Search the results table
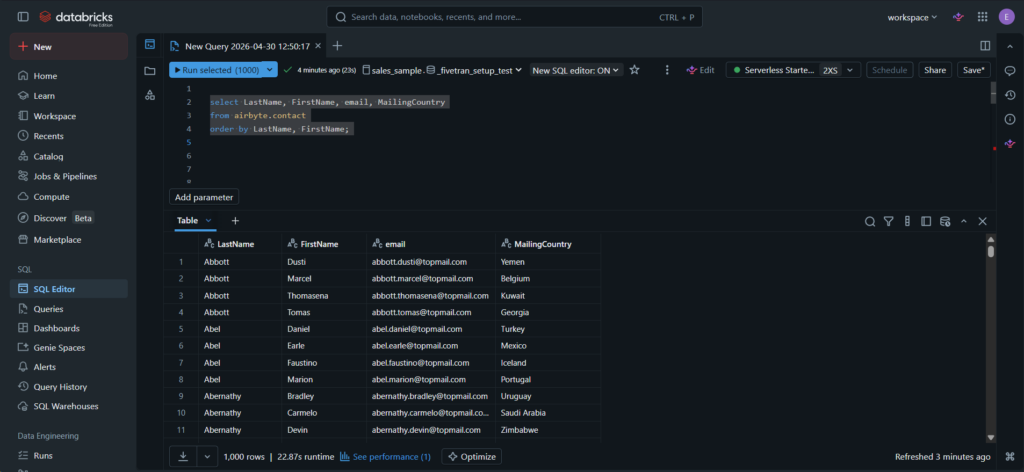Image resolution: width=1024 pixels, height=472 pixels. [870, 221]
